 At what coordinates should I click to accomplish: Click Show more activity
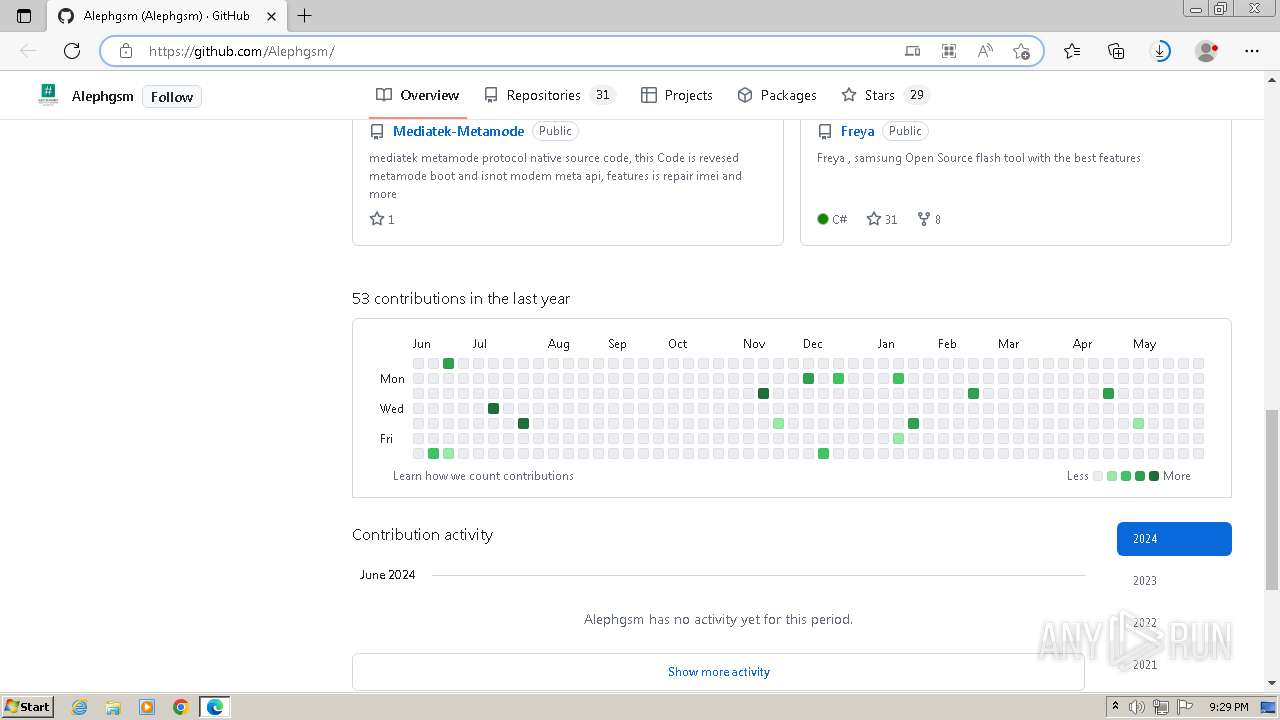718,672
